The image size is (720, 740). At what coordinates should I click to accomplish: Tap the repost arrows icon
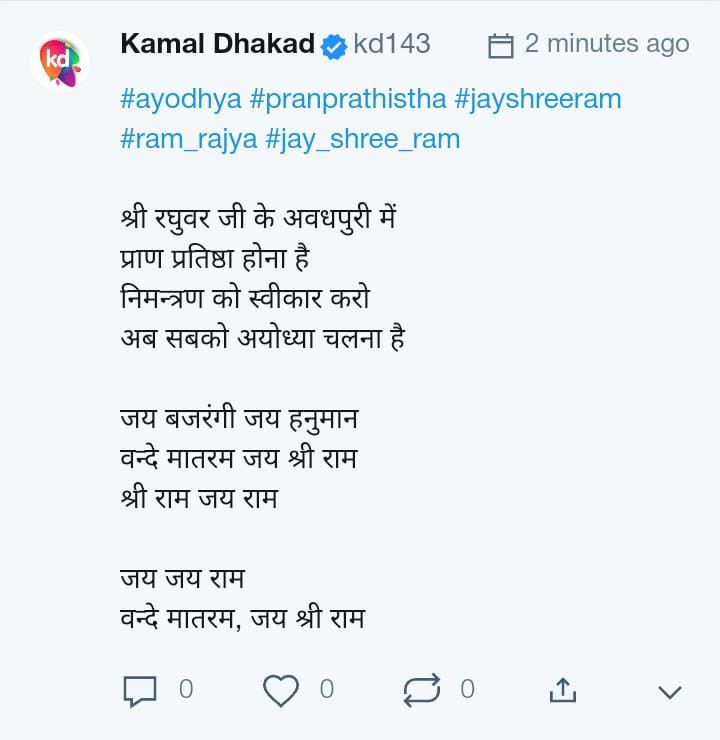pos(422,689)
